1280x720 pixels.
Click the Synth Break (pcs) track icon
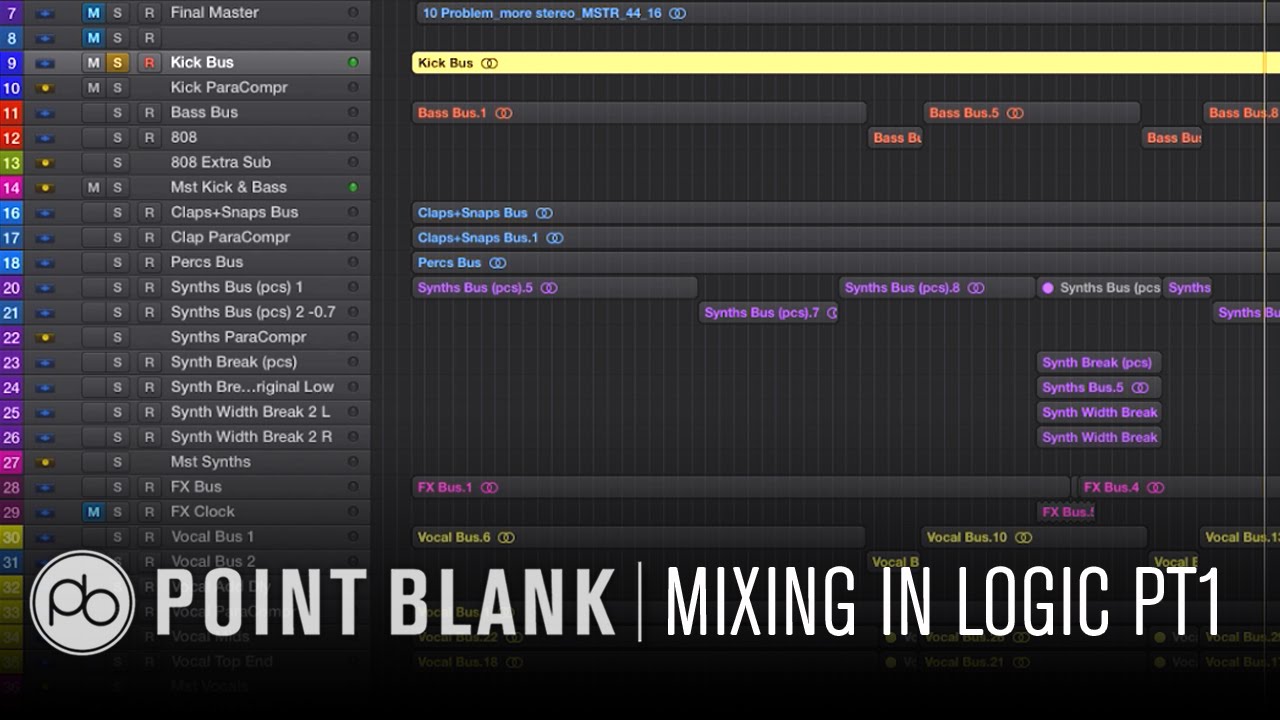pos(44,363)
